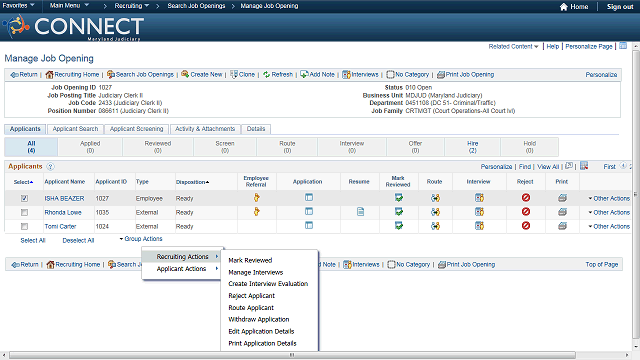Click Interview icon for Rhonda Lowe
Screen dimensions: 640x360
tap(479, 212)
